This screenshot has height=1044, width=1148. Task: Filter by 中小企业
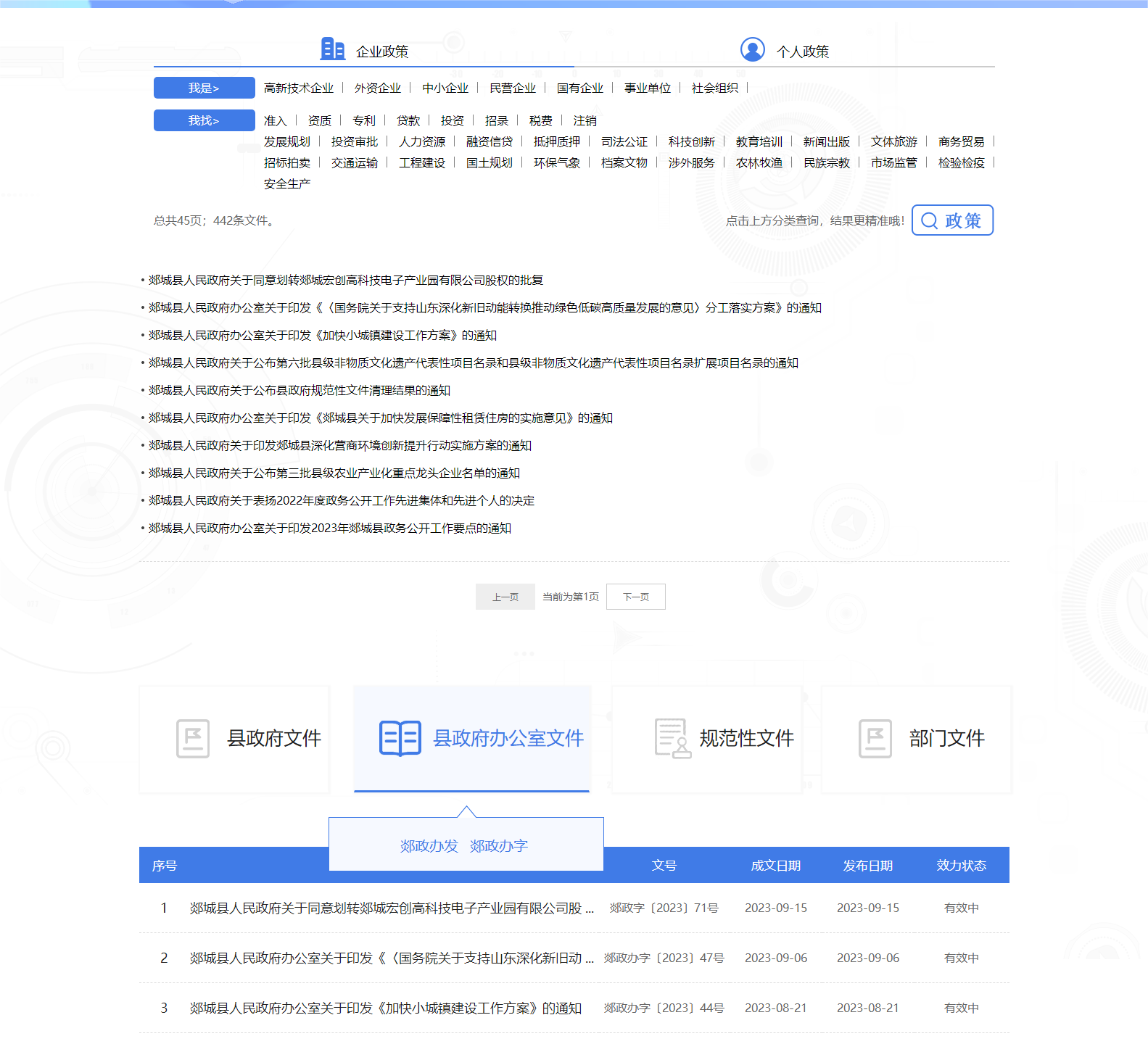[445, 88]
